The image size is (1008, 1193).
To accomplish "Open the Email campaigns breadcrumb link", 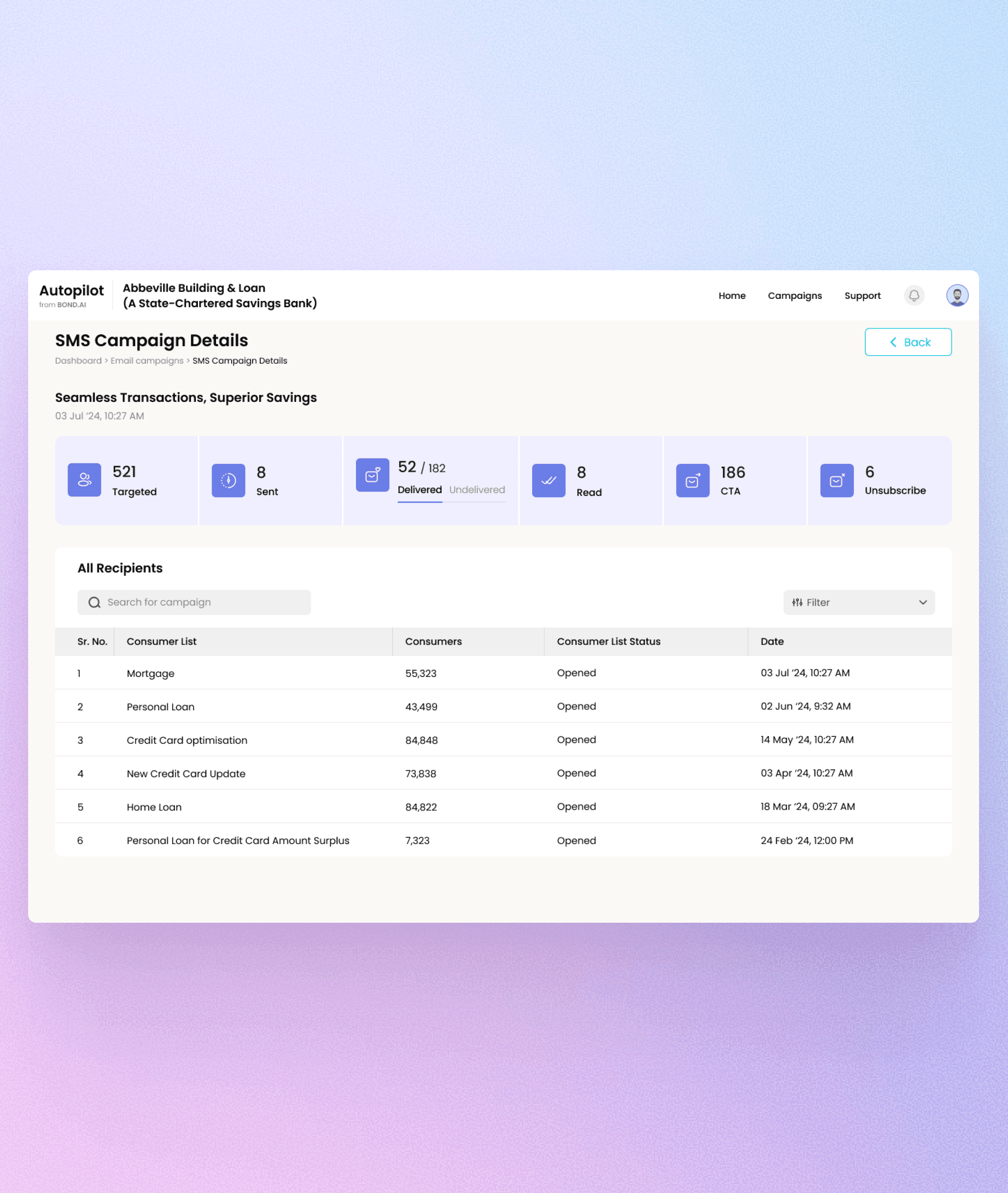I will [x=147, y=360].
